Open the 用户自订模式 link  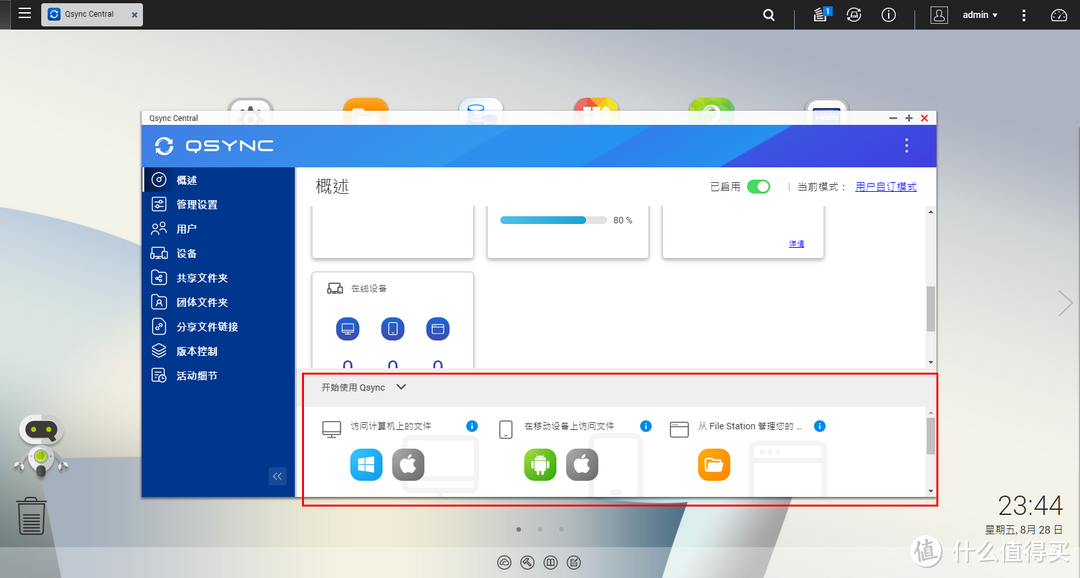click(886, 187)
